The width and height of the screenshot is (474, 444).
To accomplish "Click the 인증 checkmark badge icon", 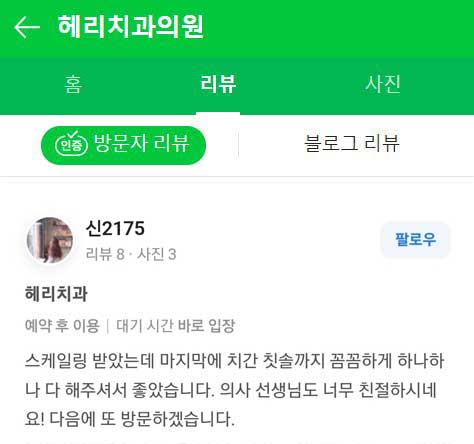I will tap(71, 144).
